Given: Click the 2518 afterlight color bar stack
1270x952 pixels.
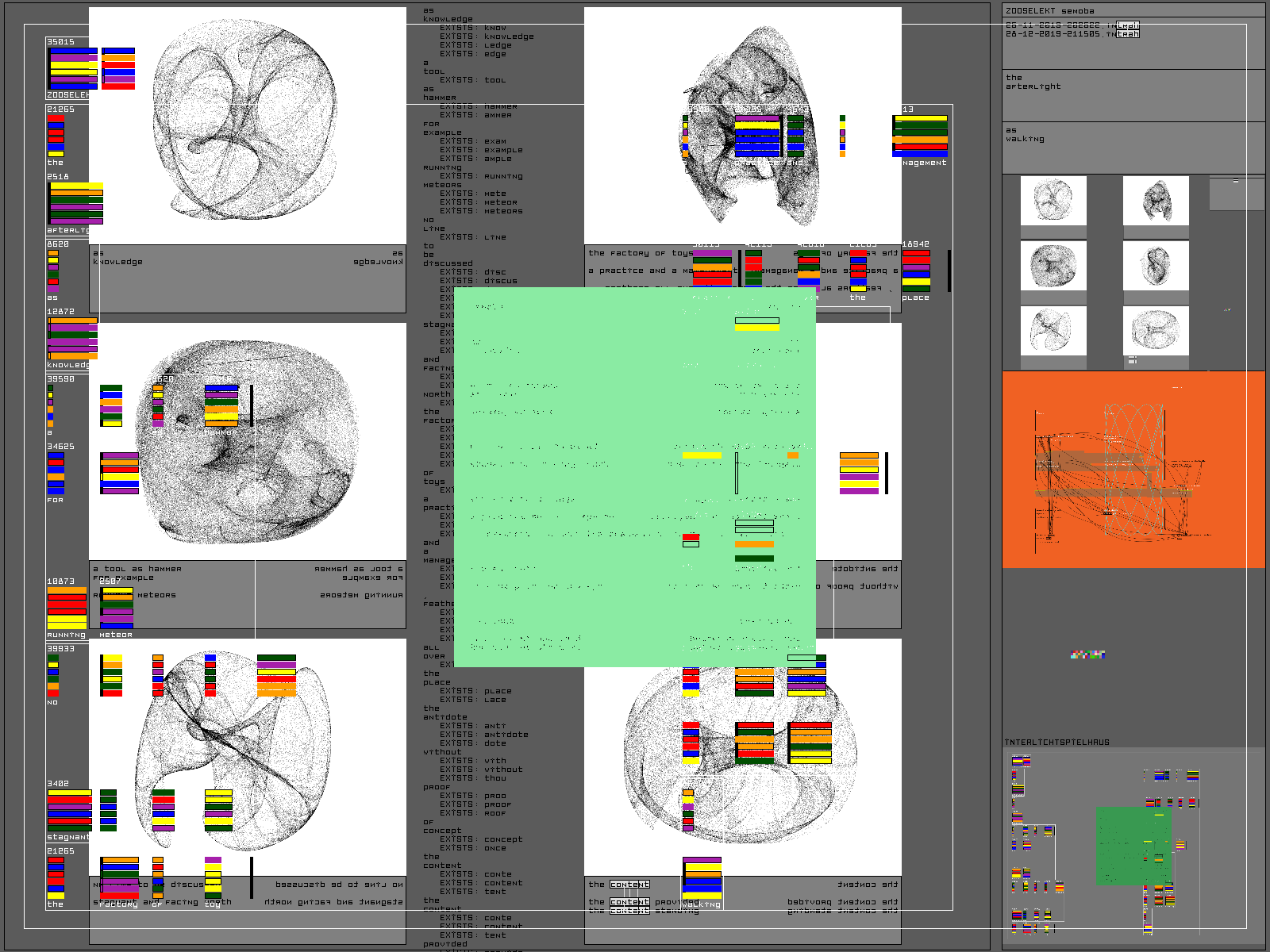Looking at the screenshot, I should (75, 204).
